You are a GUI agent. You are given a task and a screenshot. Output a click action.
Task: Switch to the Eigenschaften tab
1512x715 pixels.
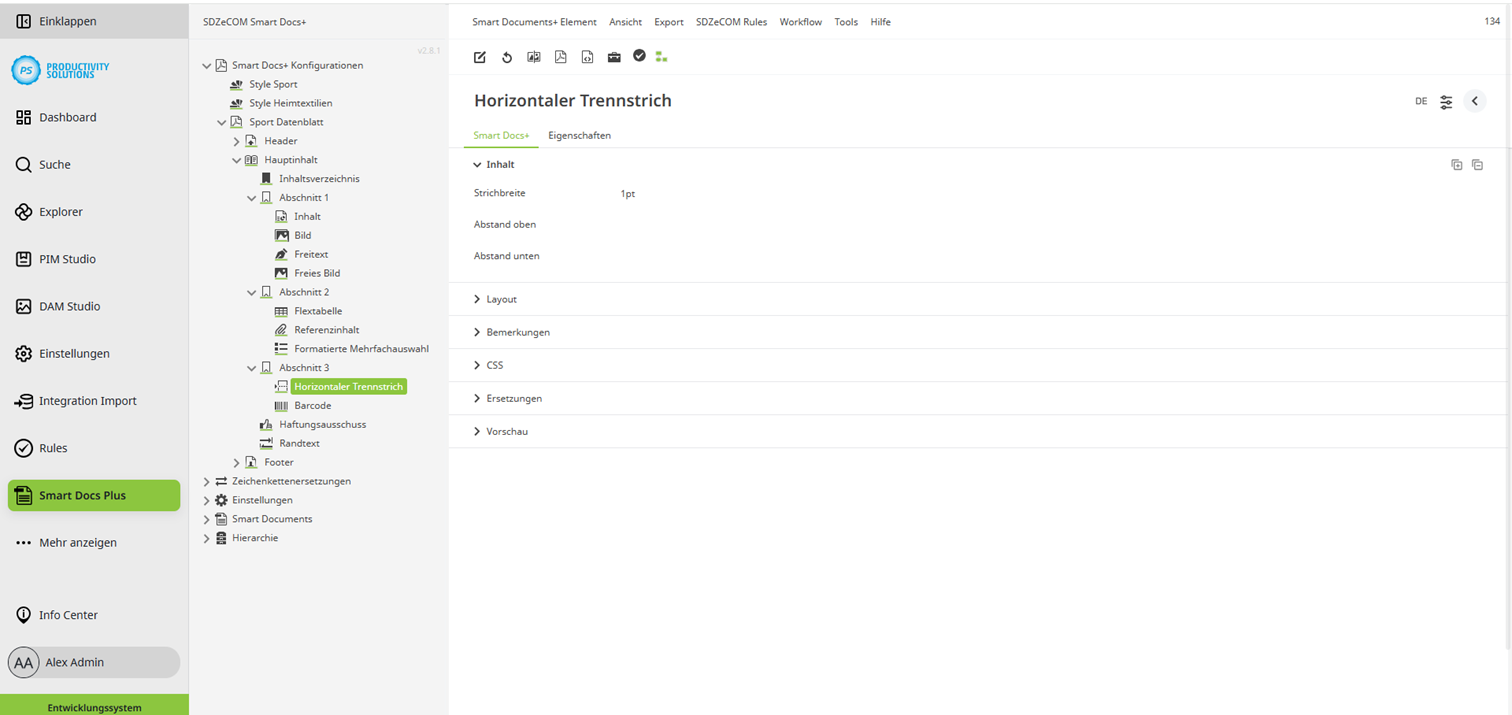click(580, 135)
